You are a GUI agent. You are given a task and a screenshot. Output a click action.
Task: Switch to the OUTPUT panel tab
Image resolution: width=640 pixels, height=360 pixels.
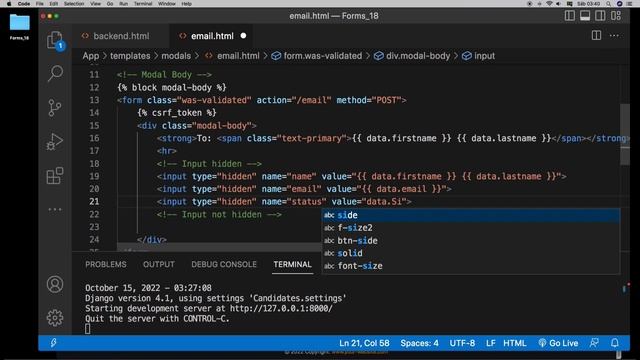point(159,264)
